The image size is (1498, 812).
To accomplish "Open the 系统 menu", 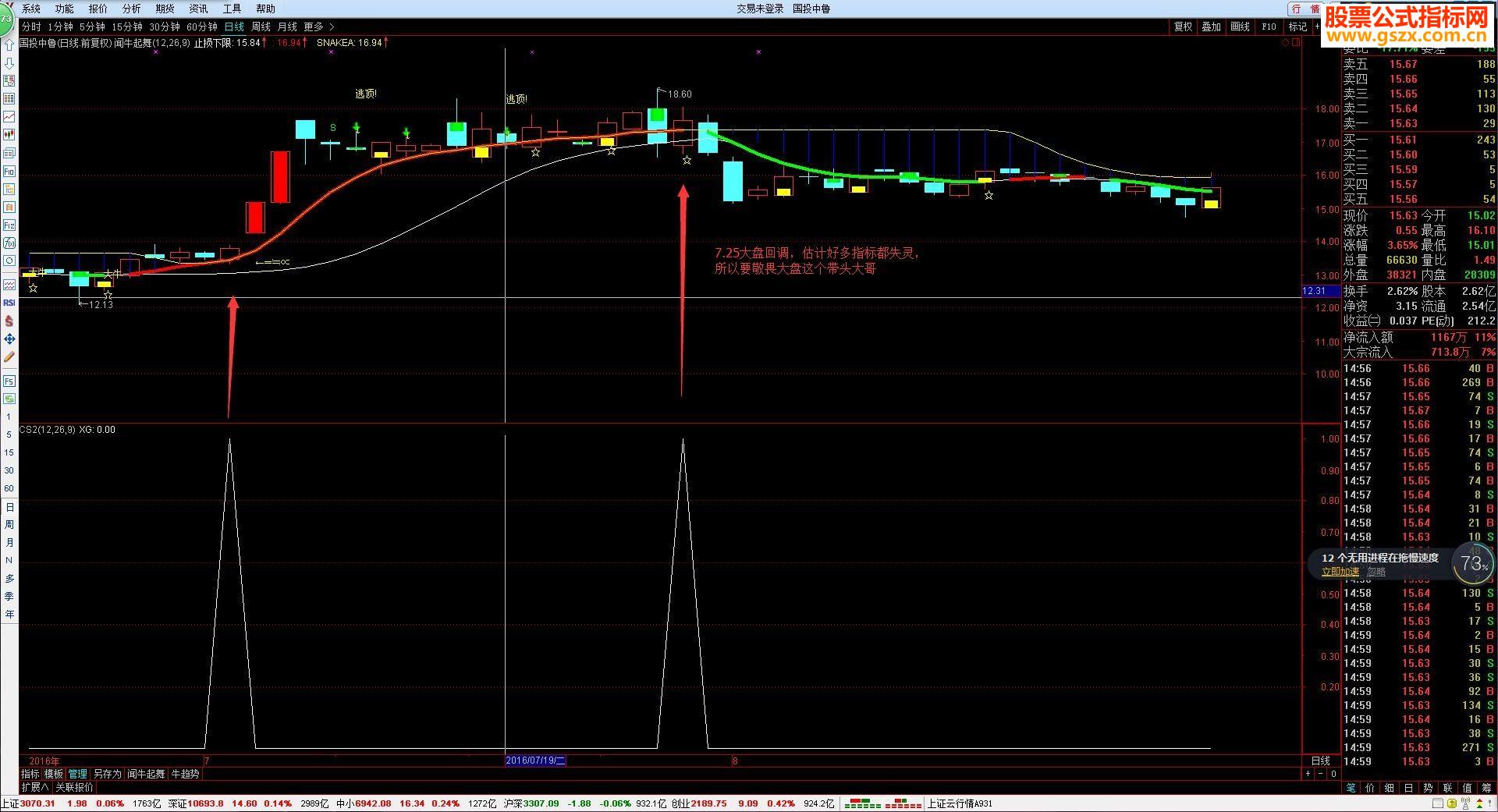I will click(x=31, y=9).
